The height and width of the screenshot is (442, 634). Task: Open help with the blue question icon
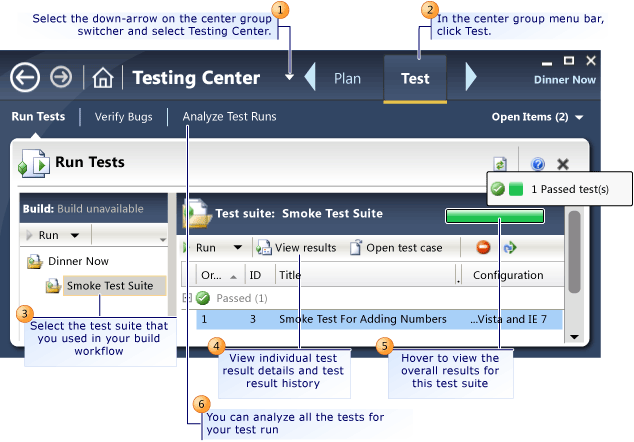click(538, 164)
